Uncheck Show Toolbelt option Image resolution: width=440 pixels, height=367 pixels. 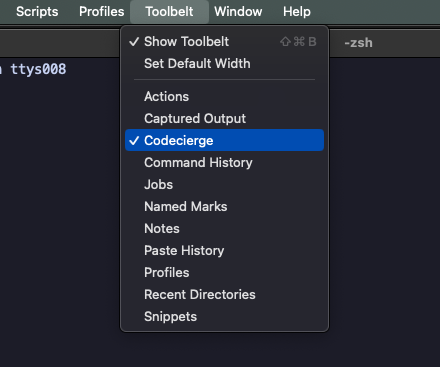[x=224, y=42]
